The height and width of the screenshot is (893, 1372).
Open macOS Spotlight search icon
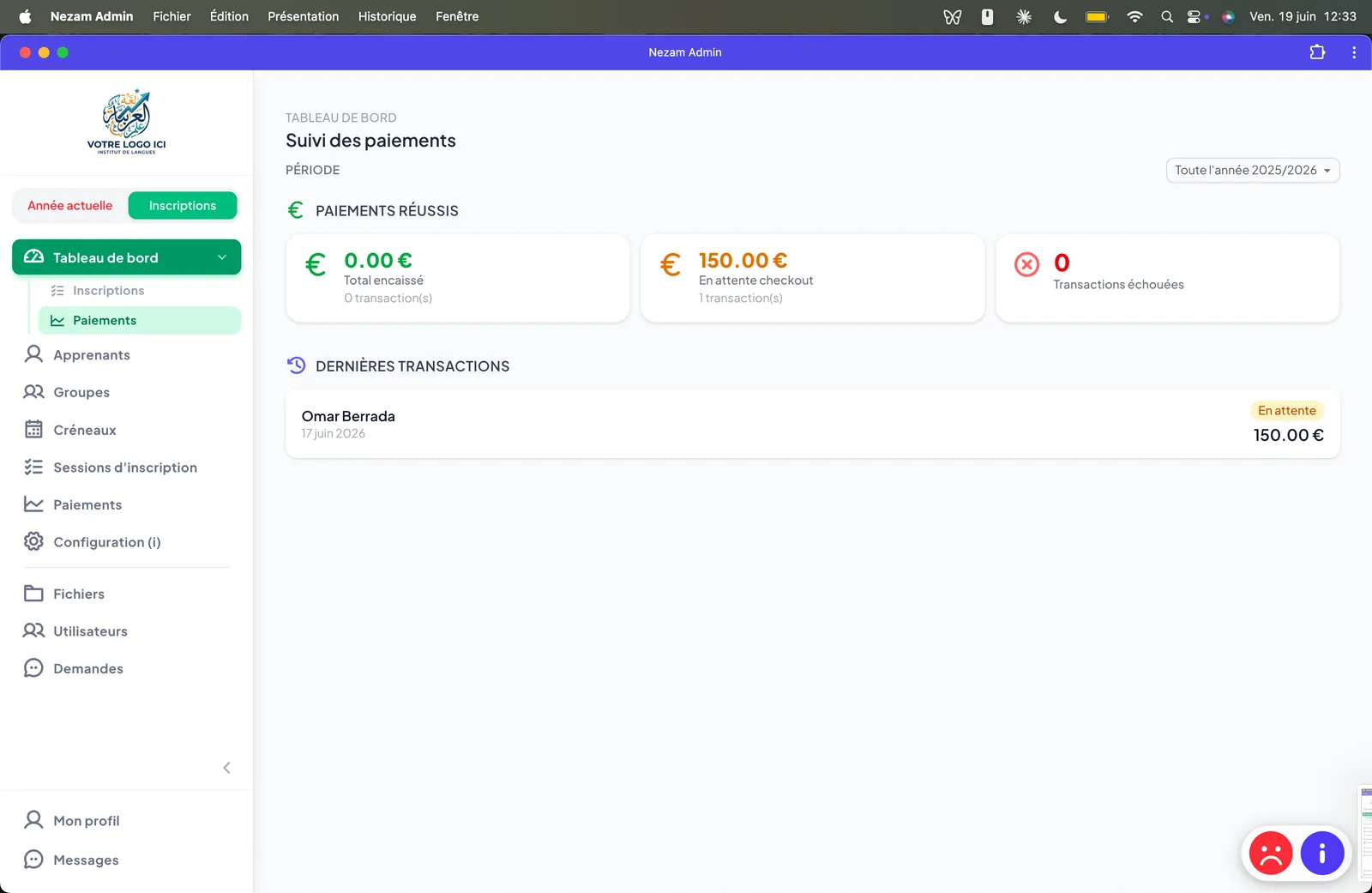click(1167, 16)
